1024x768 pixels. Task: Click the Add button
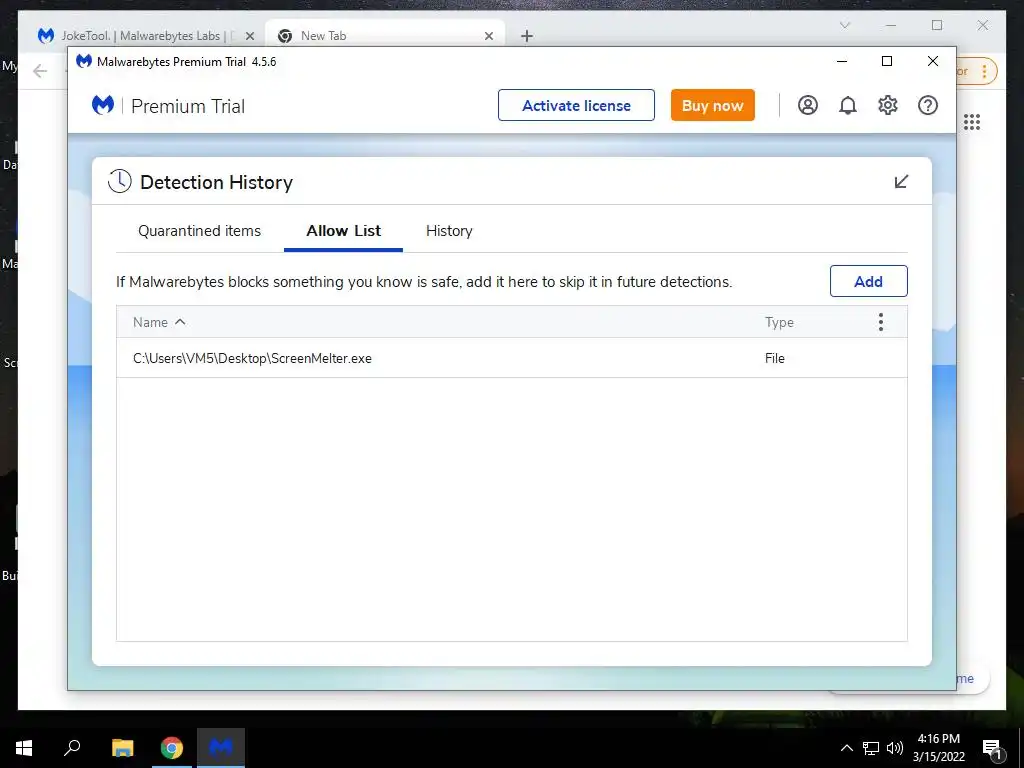[x=869, y=281]
